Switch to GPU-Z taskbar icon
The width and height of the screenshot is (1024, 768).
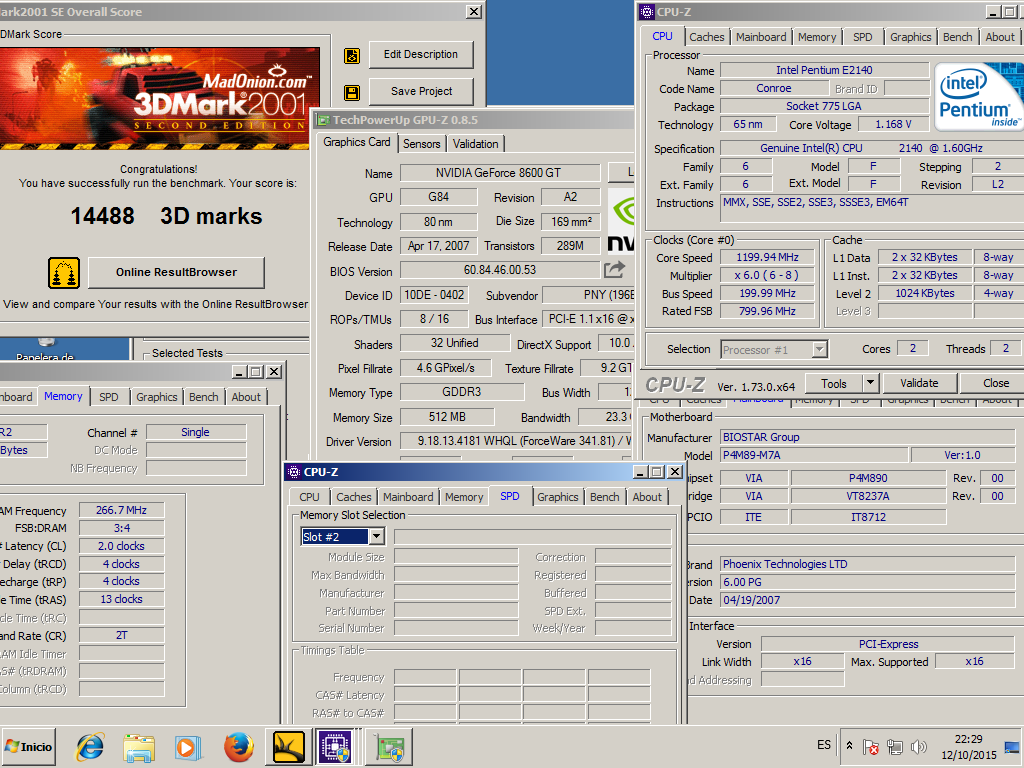point(389,747)
